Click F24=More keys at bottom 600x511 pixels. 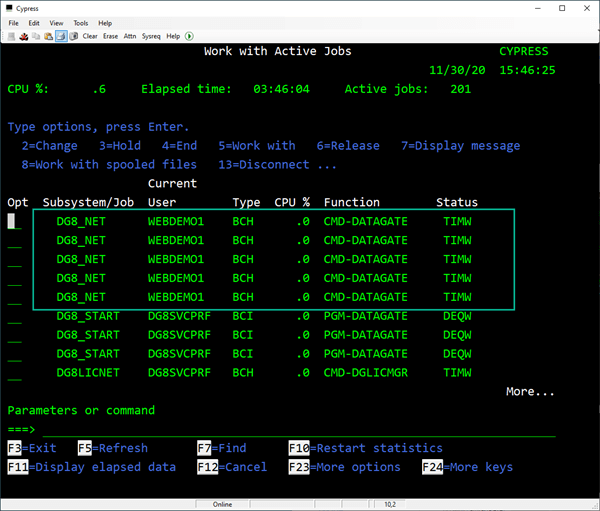tap(465, 467)
